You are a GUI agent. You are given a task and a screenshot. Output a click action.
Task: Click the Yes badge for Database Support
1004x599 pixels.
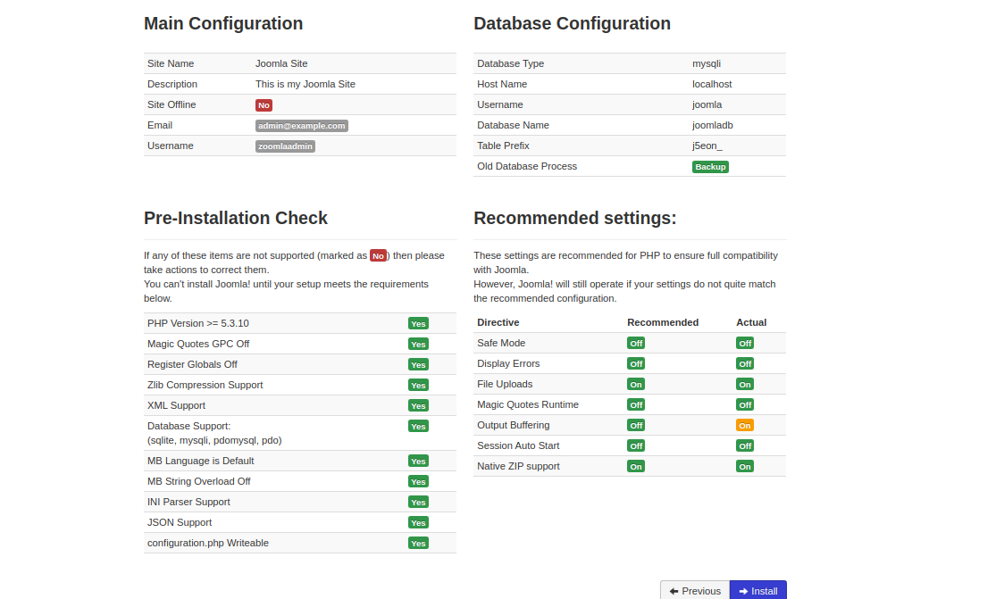(x=418, y=426)
